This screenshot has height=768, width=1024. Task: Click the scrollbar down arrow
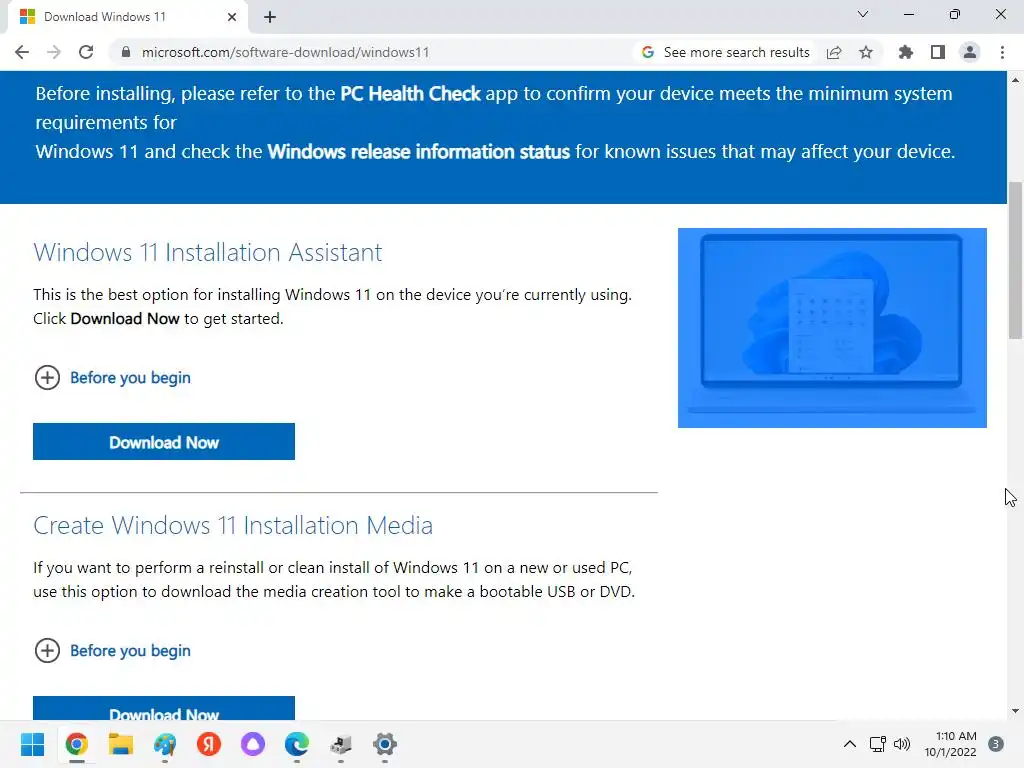pos(1015,711)
